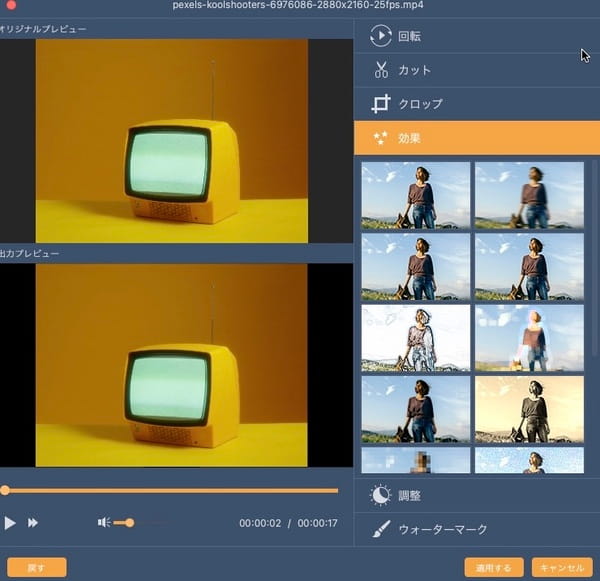Select the first unfiltered effect thumbnail
This screenshot has height=581, width=600.
pyautogui.click(x=416, y=195)
